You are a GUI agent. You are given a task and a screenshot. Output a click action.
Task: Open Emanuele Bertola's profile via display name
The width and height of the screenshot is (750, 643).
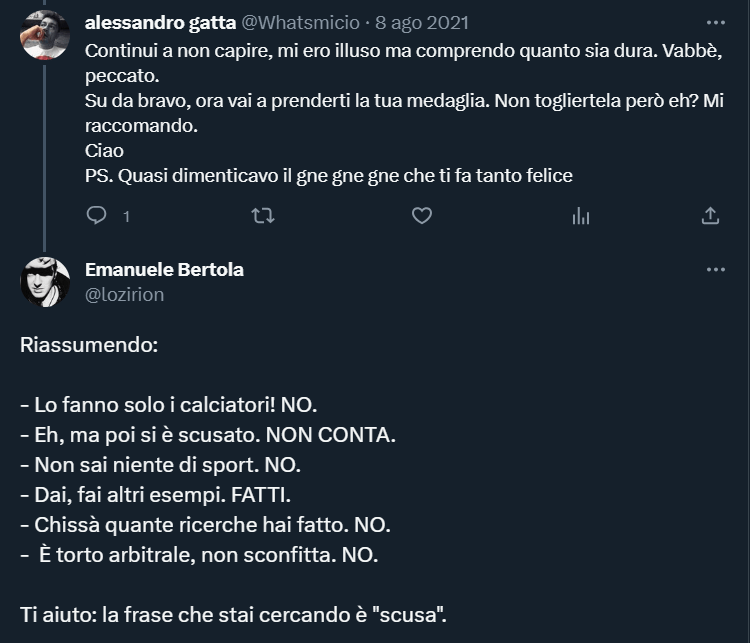coord(164,269)
